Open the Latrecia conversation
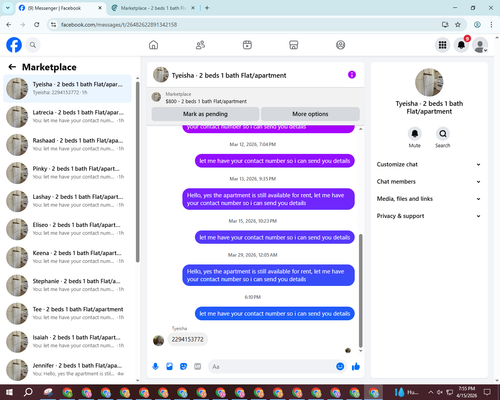This screenshot has width=500, height=400. click(68, 117)
